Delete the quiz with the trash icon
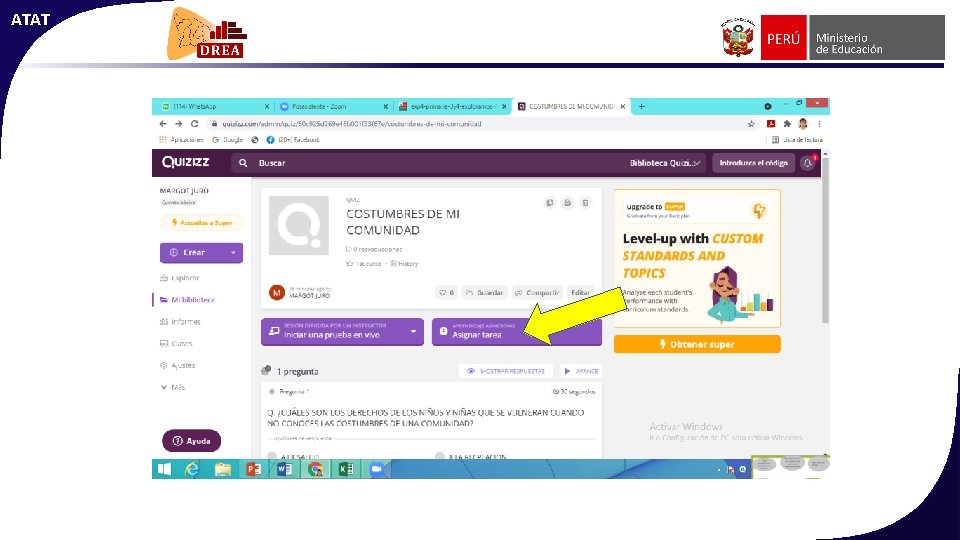Screen dimensions: 960x540 [x=586, y=203]
